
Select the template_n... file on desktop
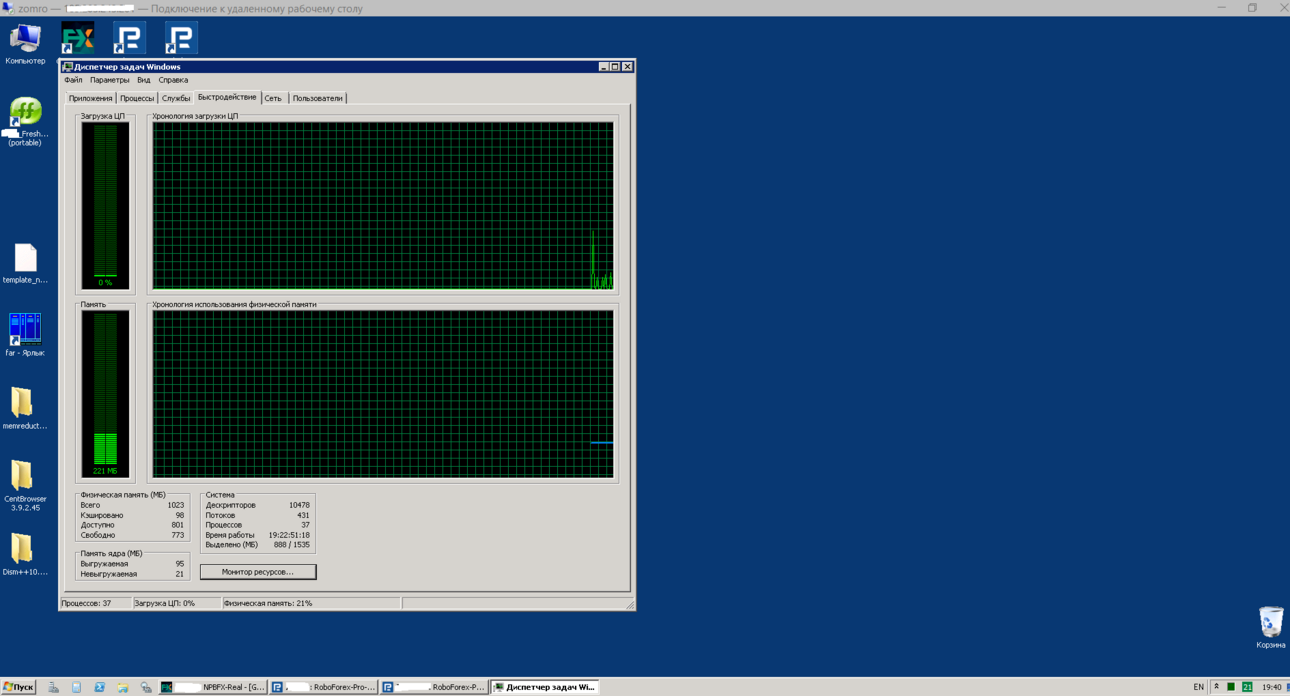[25, 263]
